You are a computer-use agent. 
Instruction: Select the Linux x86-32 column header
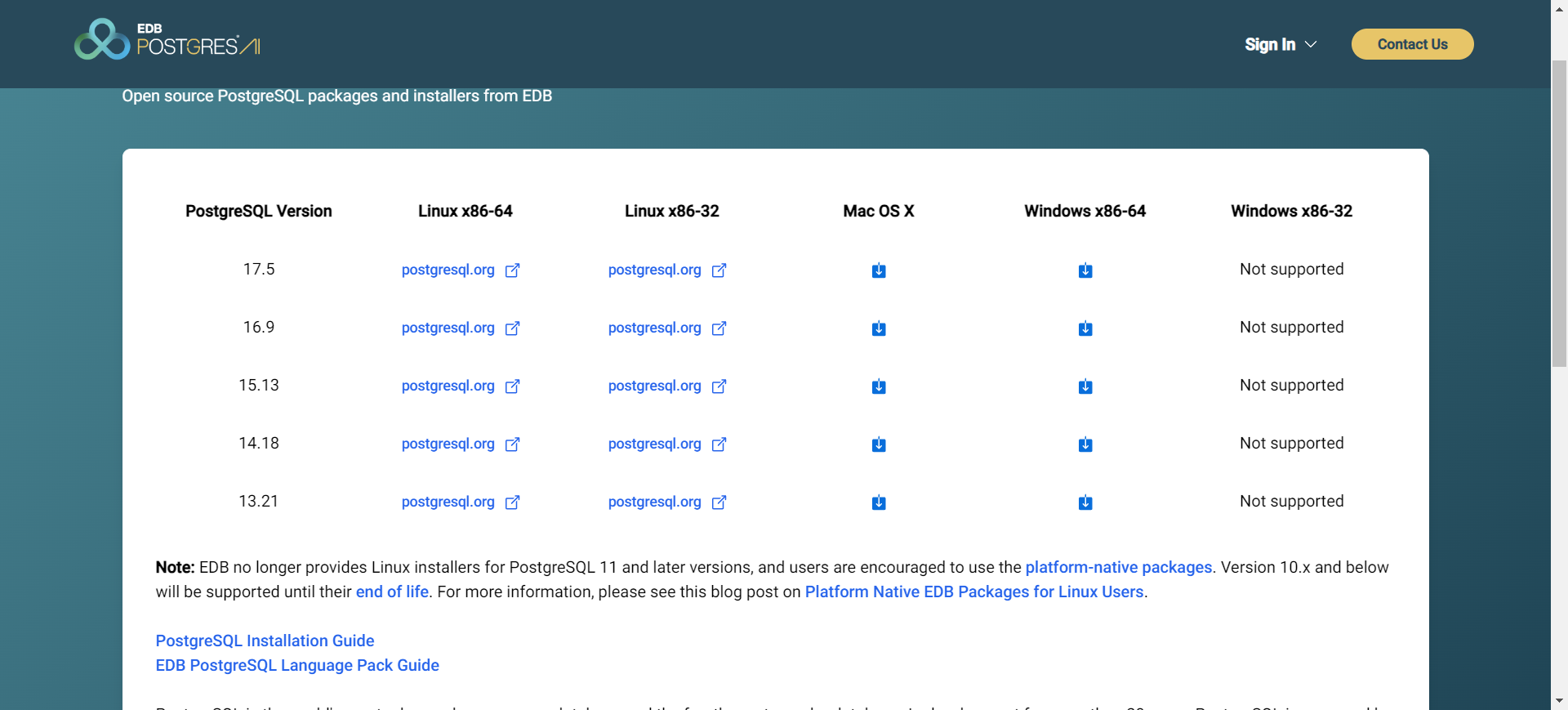[672, 211]
